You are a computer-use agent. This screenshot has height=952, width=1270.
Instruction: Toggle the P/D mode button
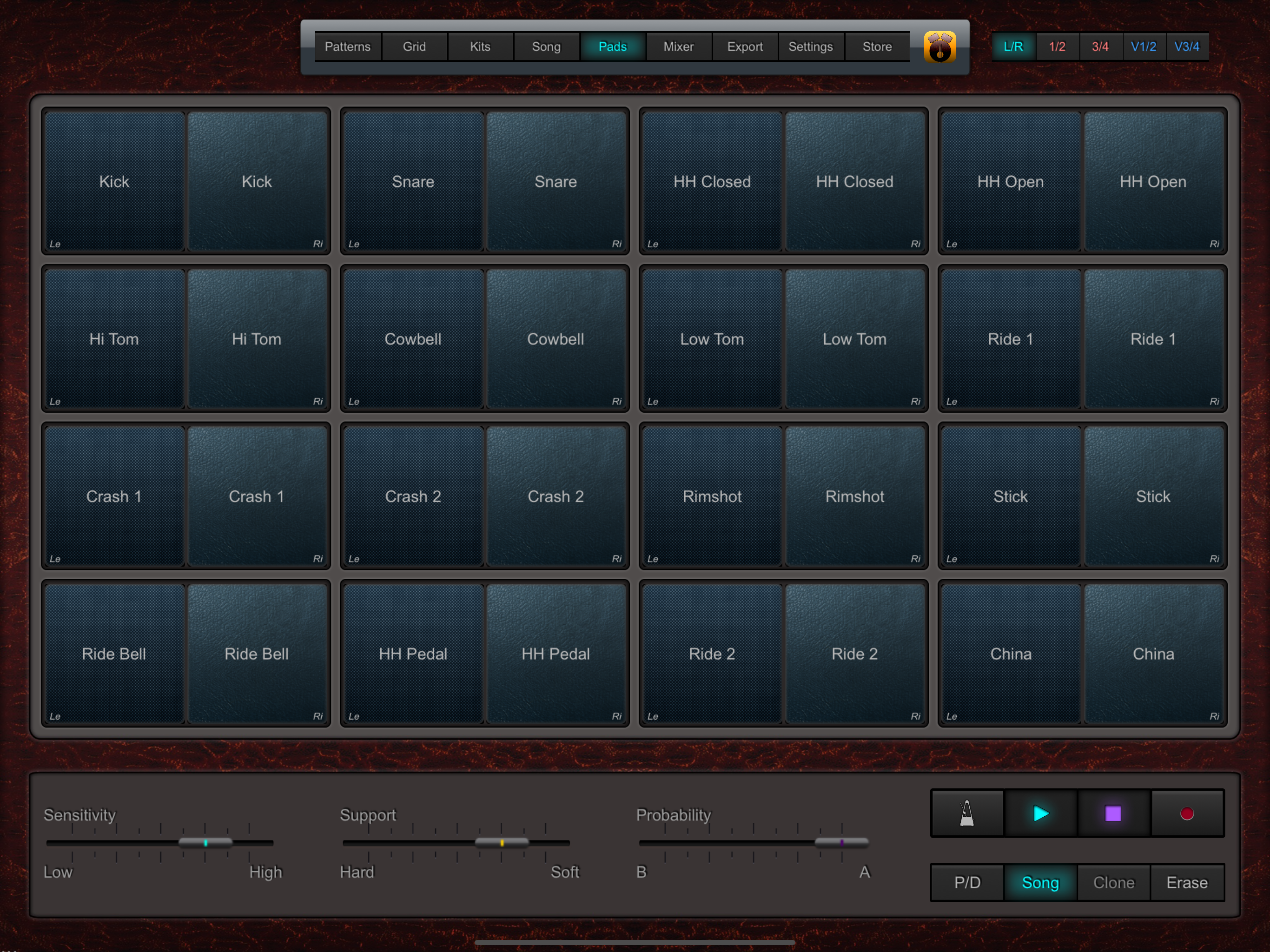click(x=967, y=883)
